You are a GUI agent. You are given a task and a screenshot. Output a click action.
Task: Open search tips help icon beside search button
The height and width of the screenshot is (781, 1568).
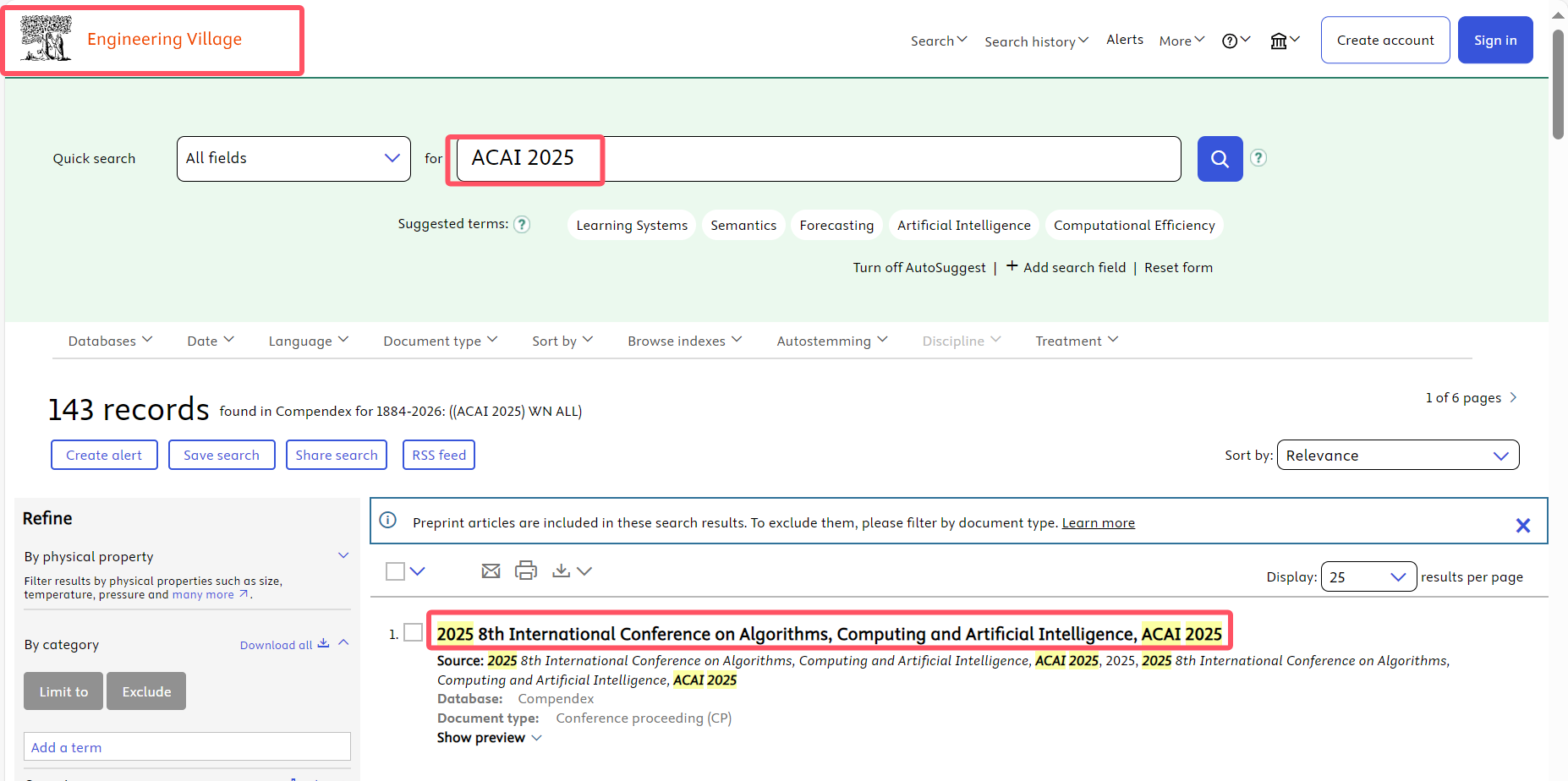pos(1258,158)
